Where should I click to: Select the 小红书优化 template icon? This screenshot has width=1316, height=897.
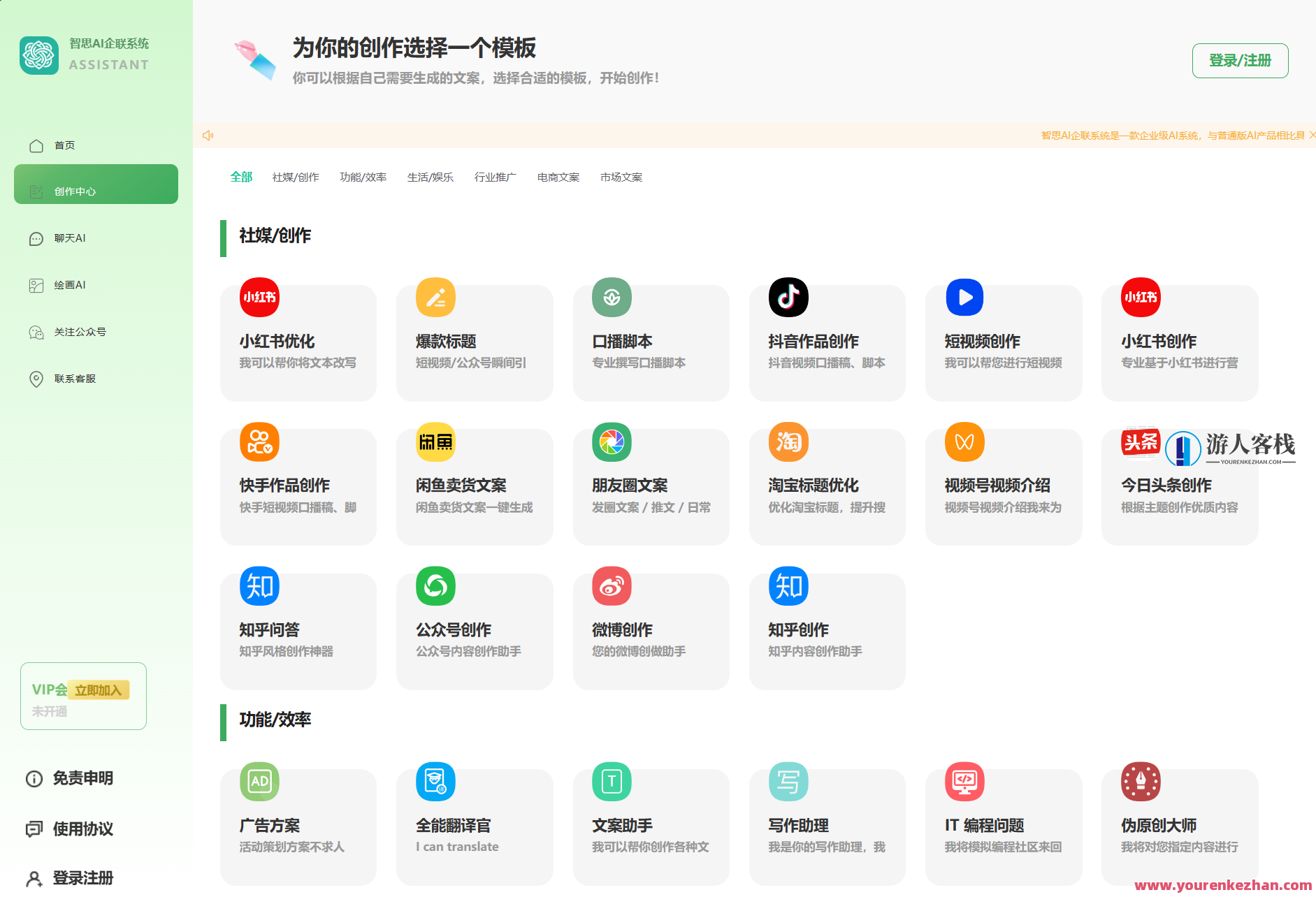pyautogui.click(x=259, y=297)
